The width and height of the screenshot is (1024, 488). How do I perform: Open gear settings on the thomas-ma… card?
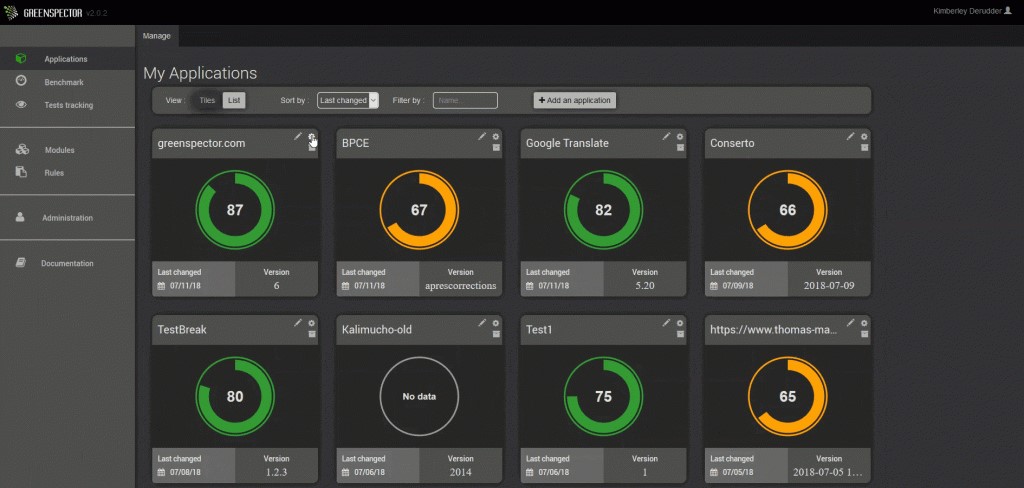(x=864, y=323)
